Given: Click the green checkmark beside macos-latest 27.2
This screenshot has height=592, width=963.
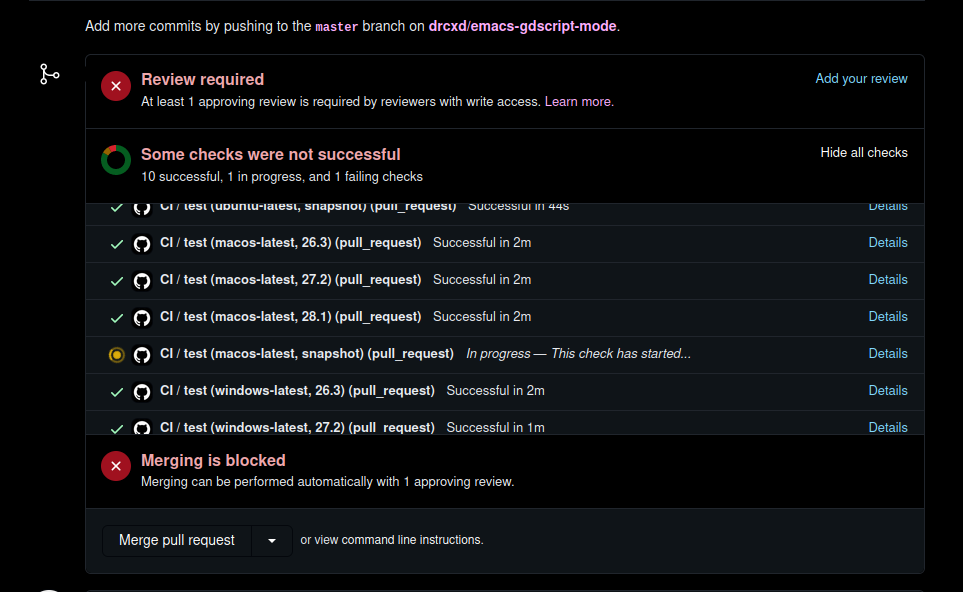Looking at the screenshot, I should tap(116, 280).
